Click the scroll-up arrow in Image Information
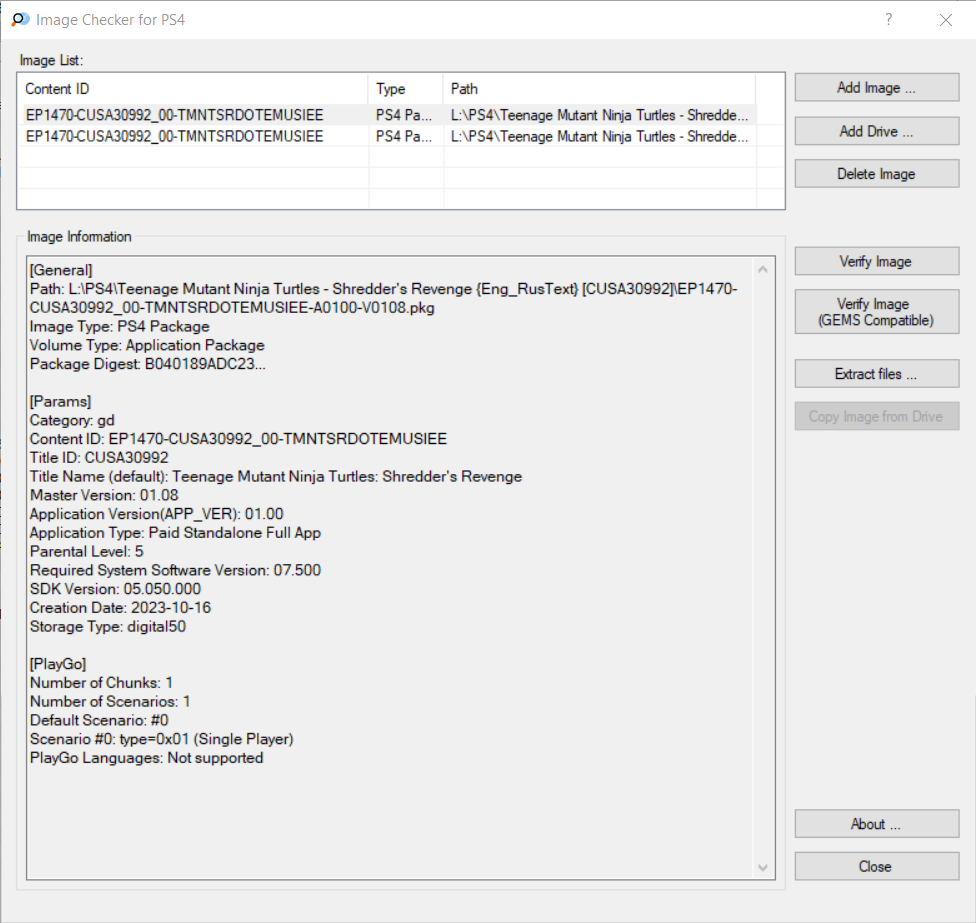 click(762, 269)
